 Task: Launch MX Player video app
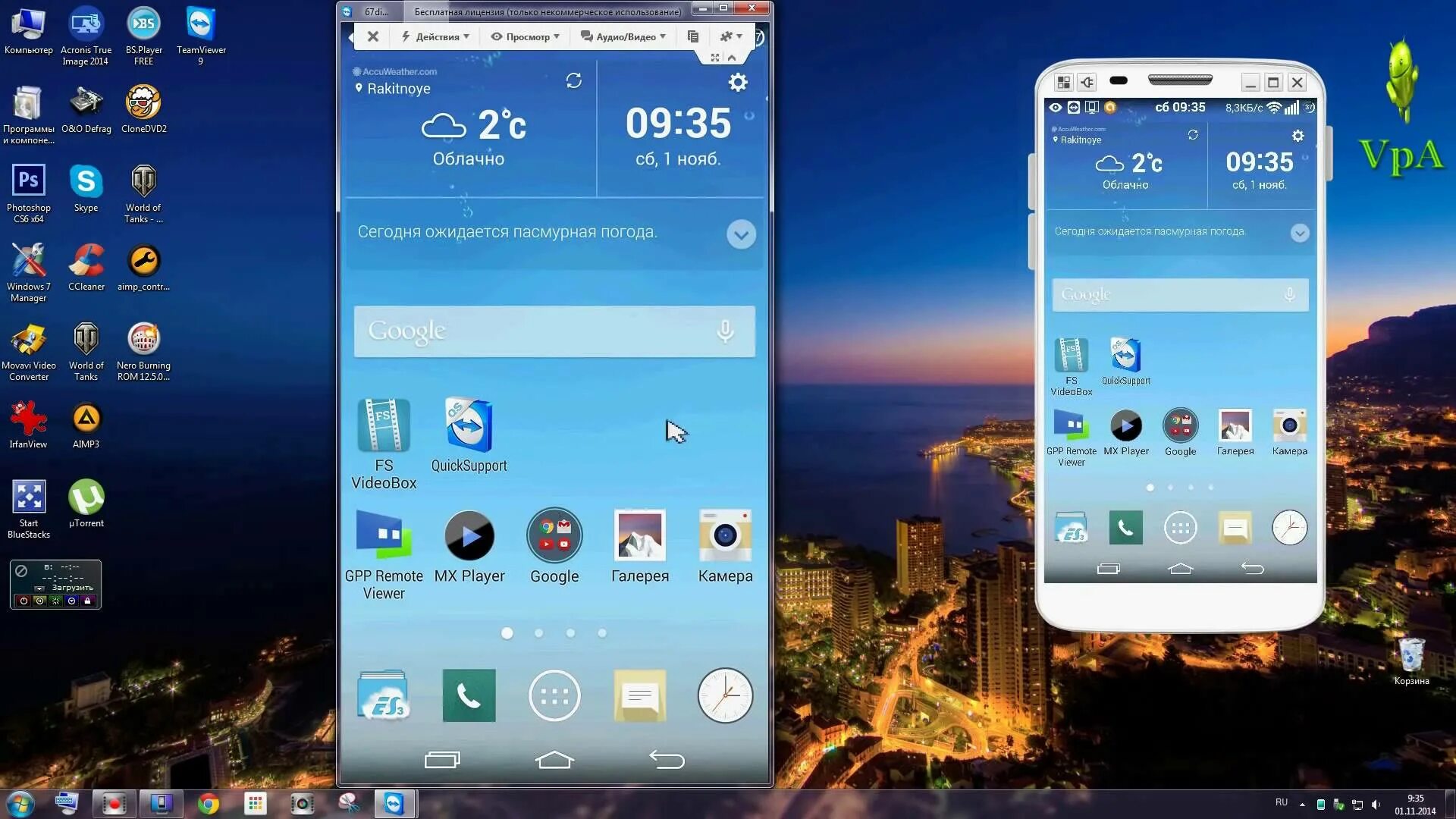pyautogui.click(x=468, y=536)
